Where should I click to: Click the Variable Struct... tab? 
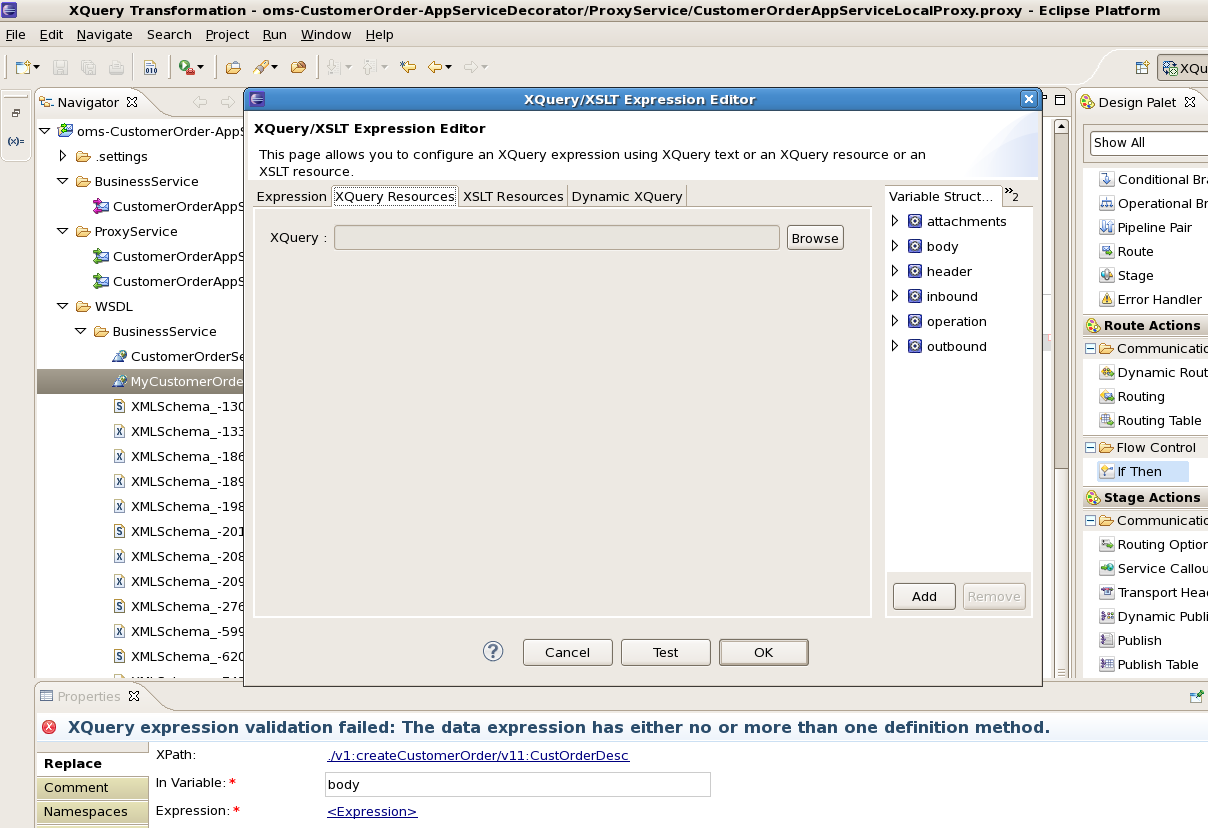click(x=941, y=196)
